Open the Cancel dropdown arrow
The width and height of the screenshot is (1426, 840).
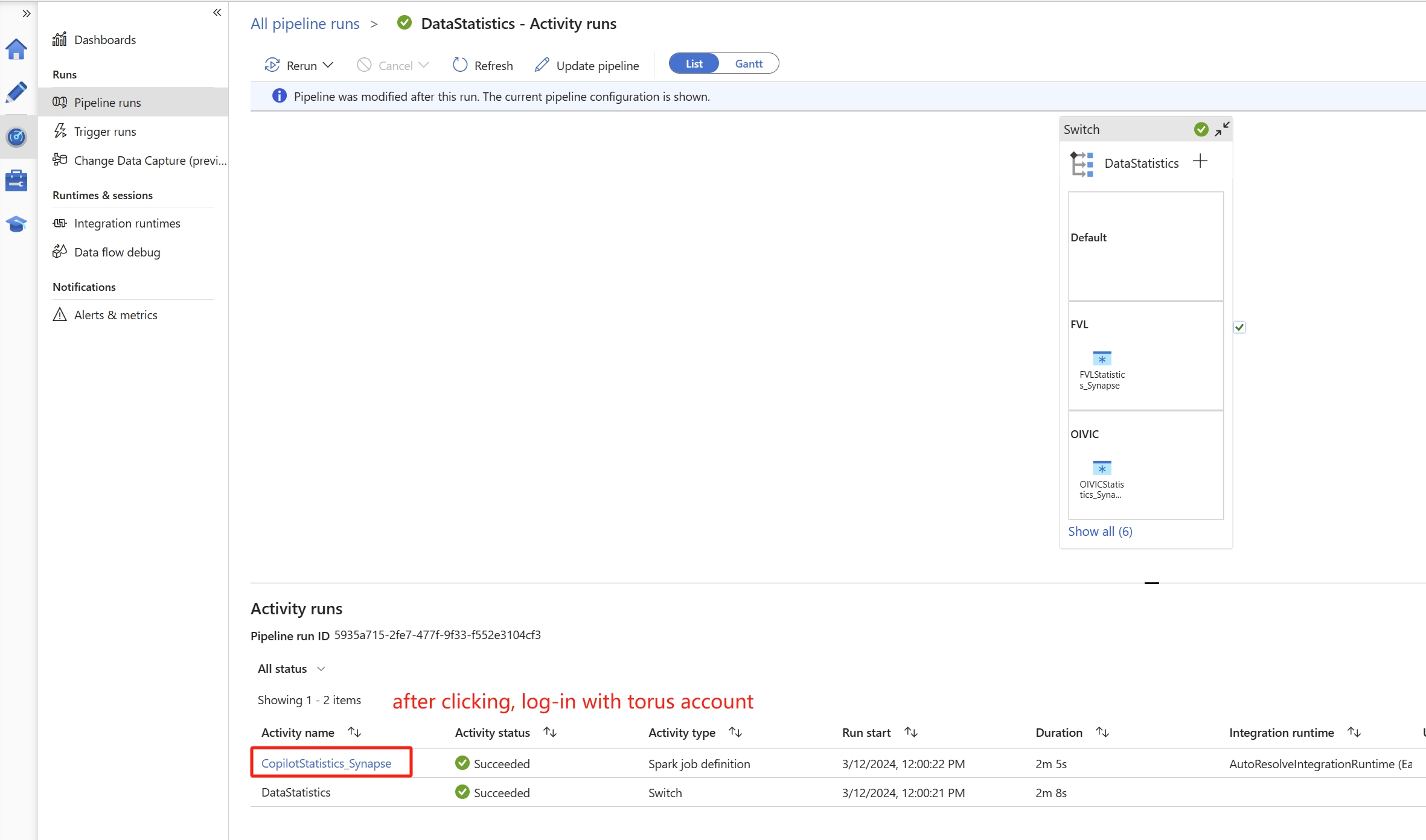click(424, 65)
